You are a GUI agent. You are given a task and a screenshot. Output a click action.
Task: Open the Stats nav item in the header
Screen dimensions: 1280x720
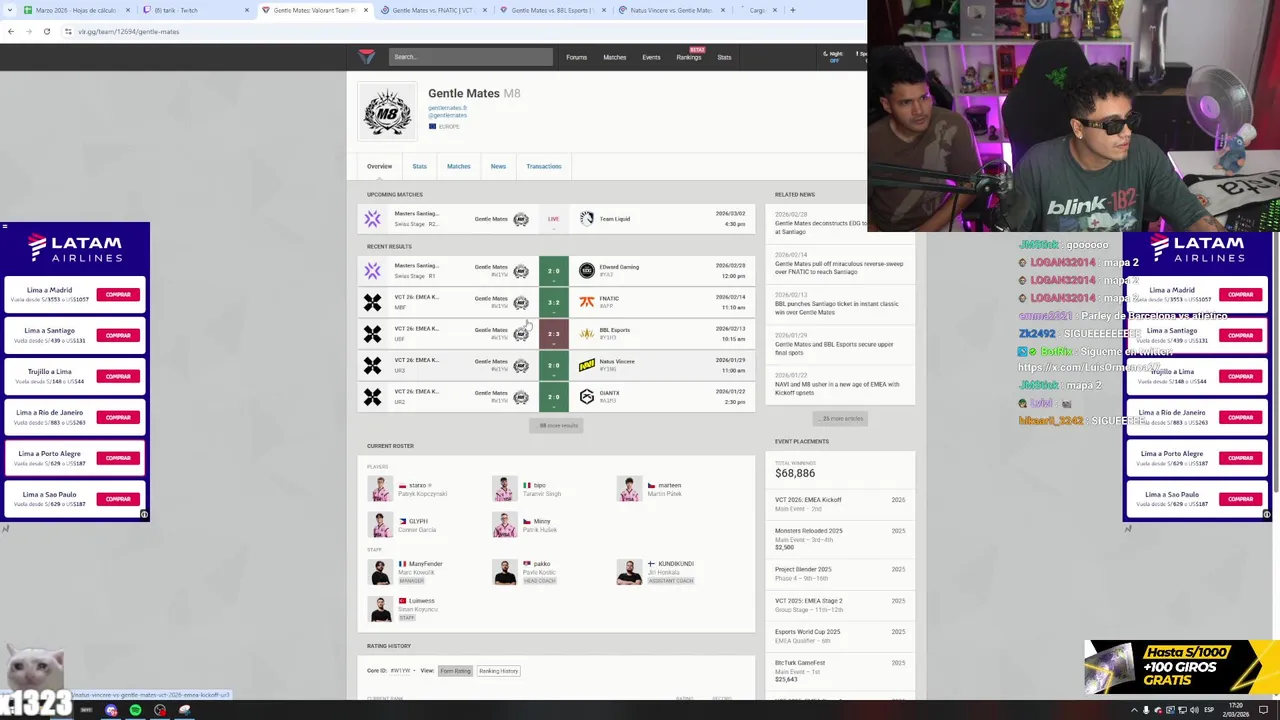[x=724, y=57]
